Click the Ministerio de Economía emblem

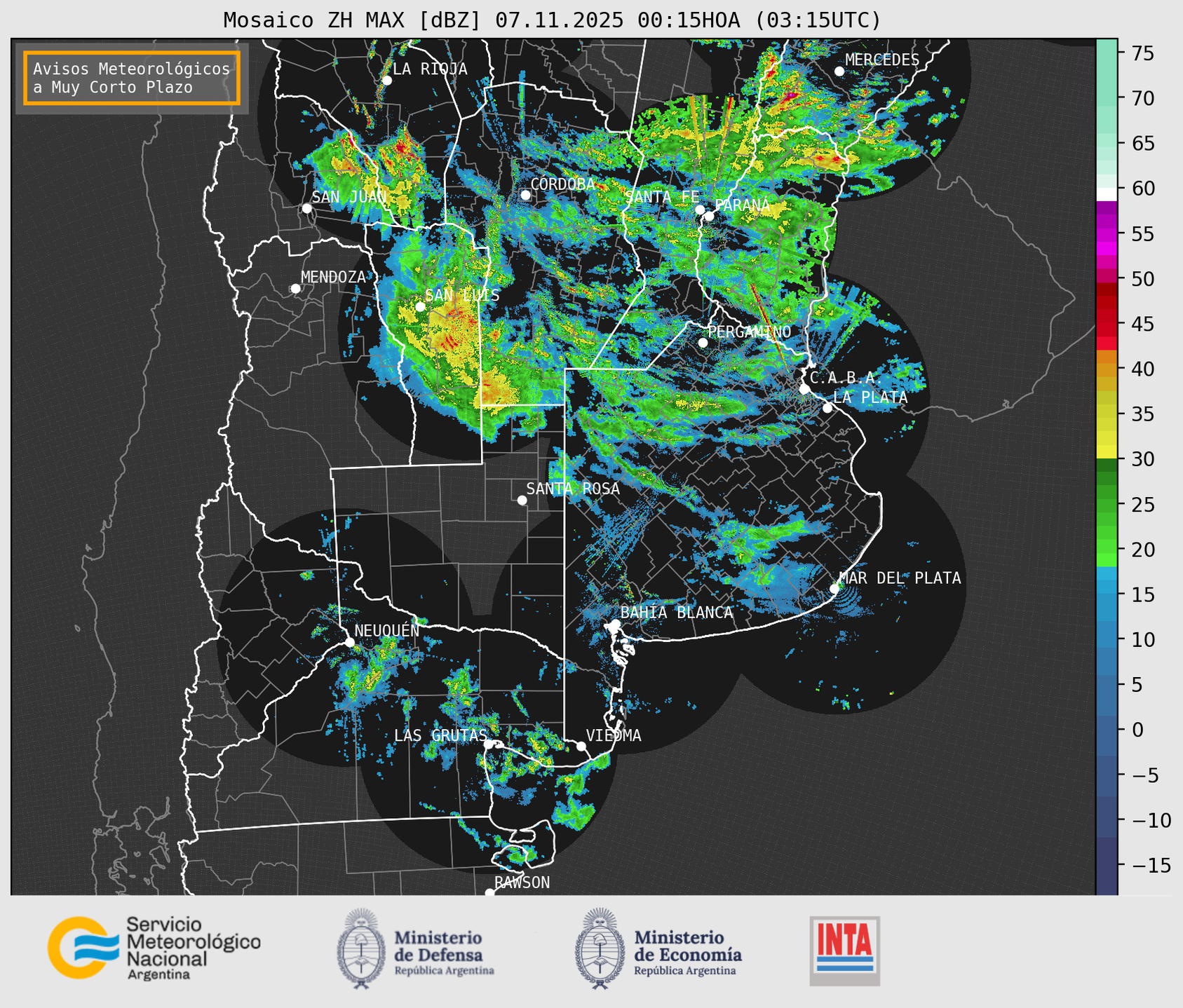[599, 948]
